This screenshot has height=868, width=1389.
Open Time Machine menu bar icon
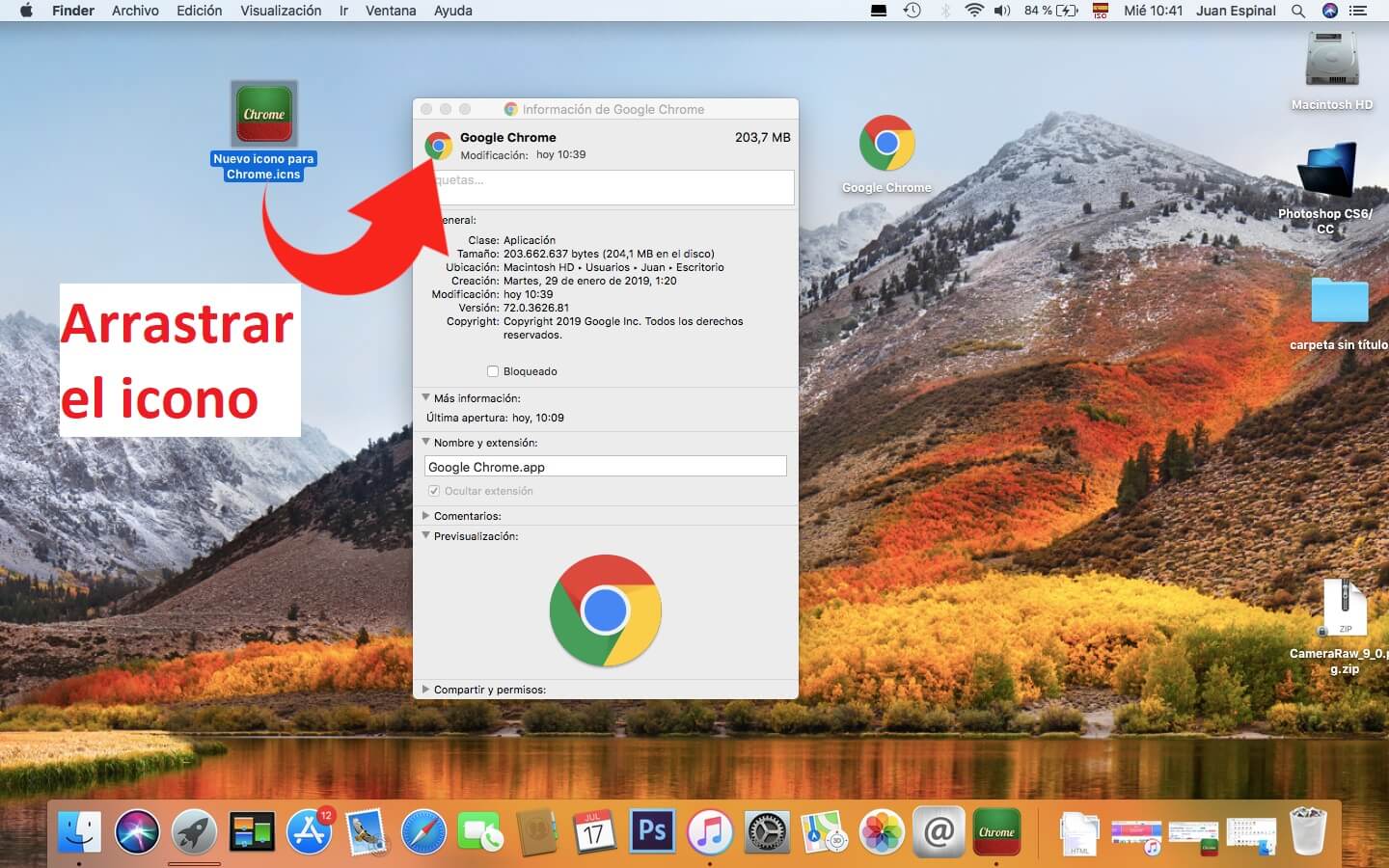[x=912, y=11]
